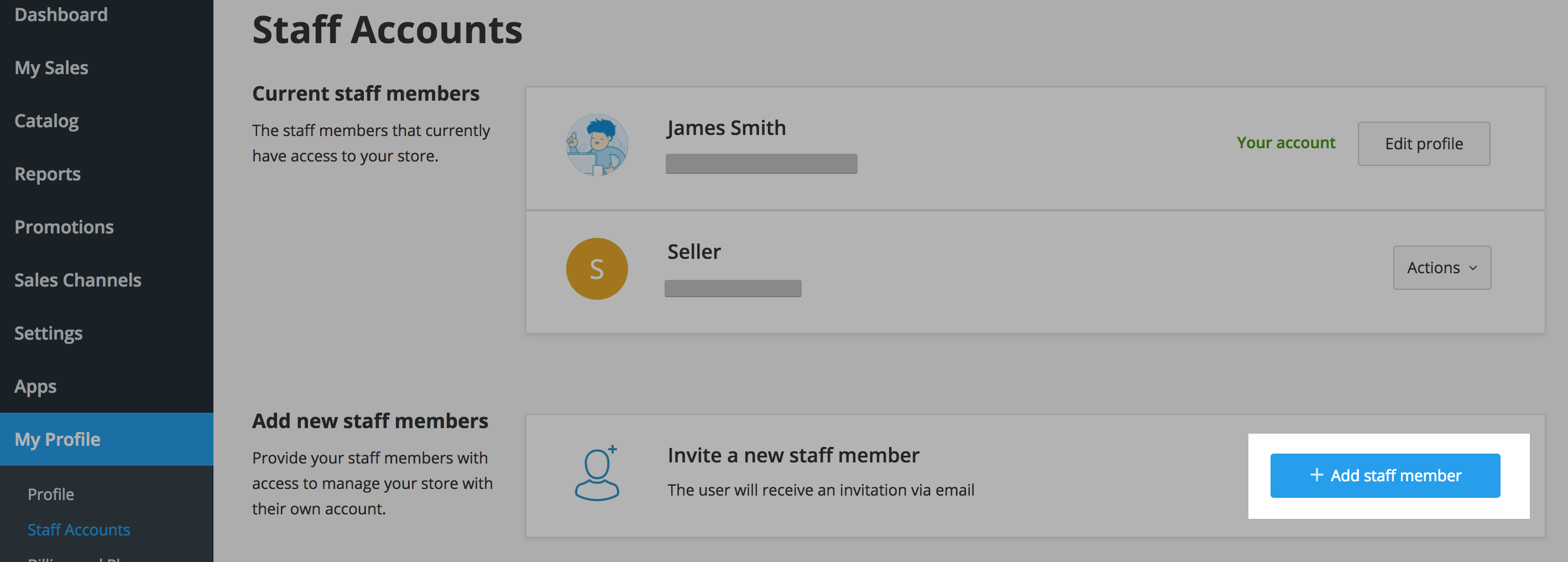Select the Profile submenu link

pyautogui.click(x=50, y=494)
